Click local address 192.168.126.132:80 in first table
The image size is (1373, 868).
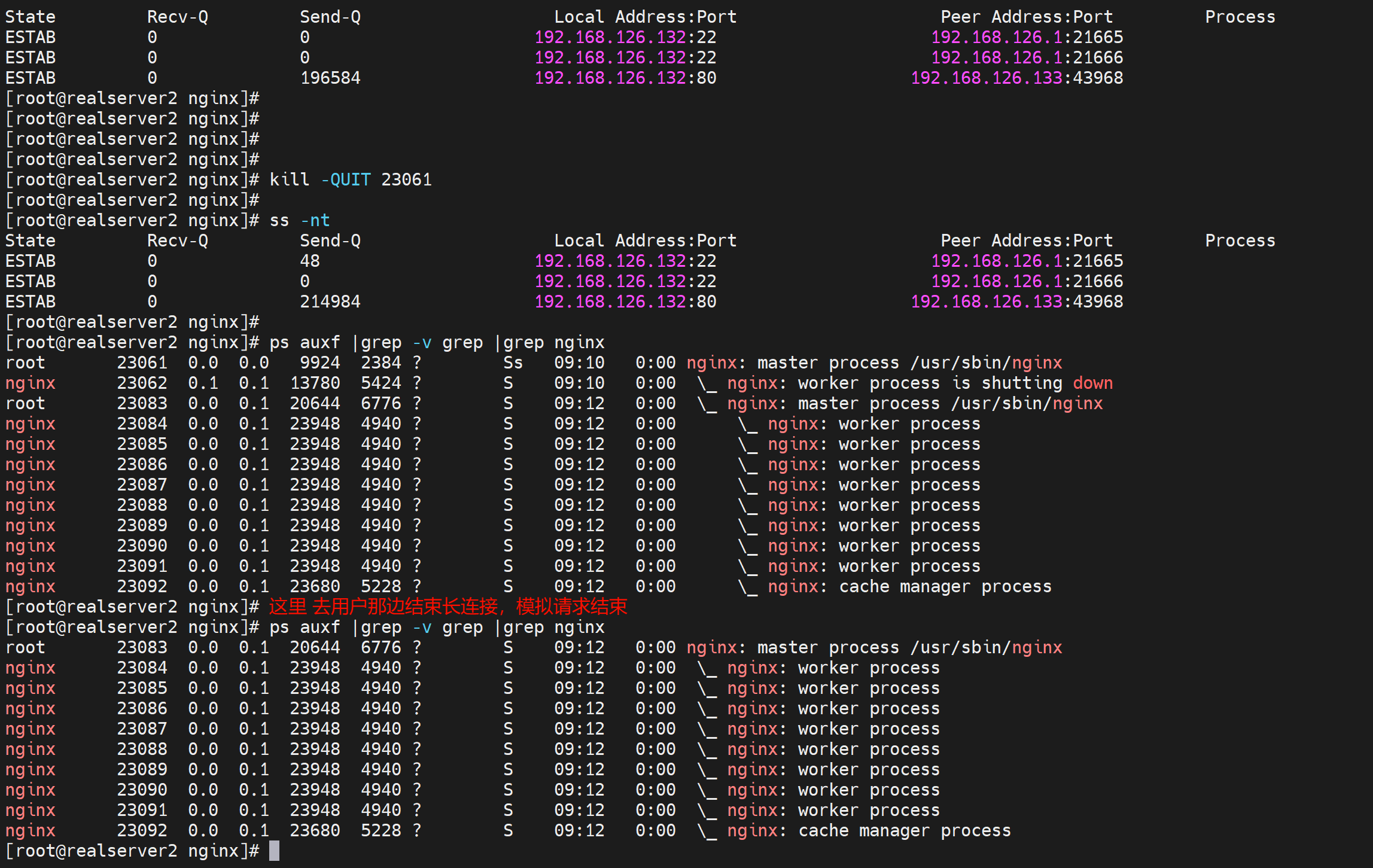coord(625,78)
